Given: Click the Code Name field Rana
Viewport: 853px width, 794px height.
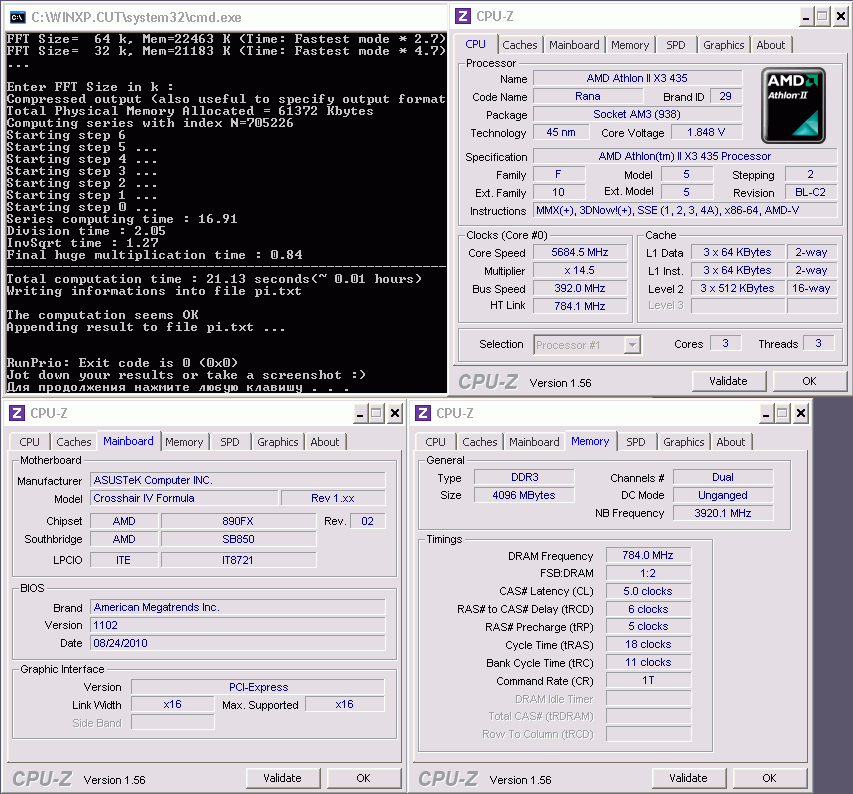Looking at the screenshot, I should (588, 96).
